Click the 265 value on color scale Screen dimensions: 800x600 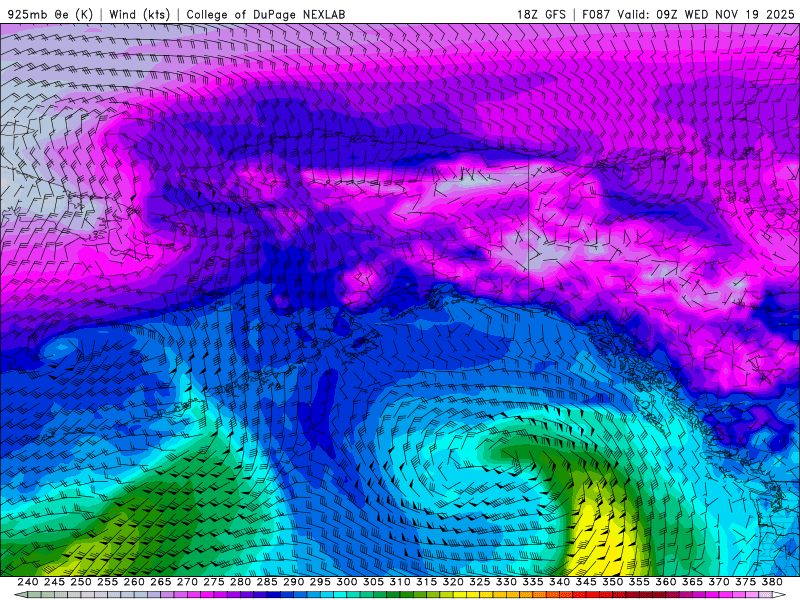160,582
